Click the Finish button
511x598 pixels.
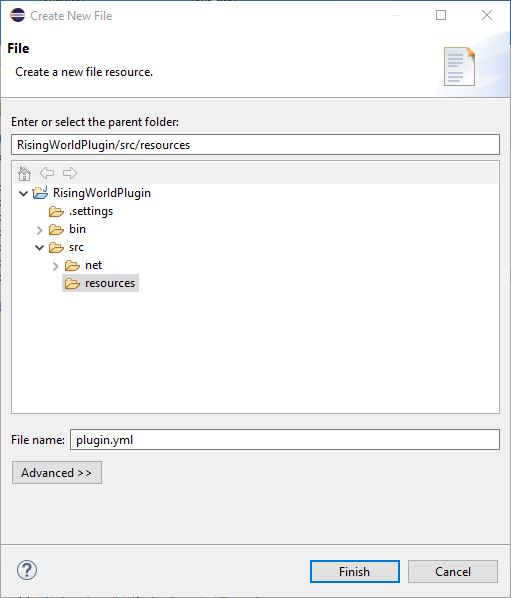coord(355,571)
